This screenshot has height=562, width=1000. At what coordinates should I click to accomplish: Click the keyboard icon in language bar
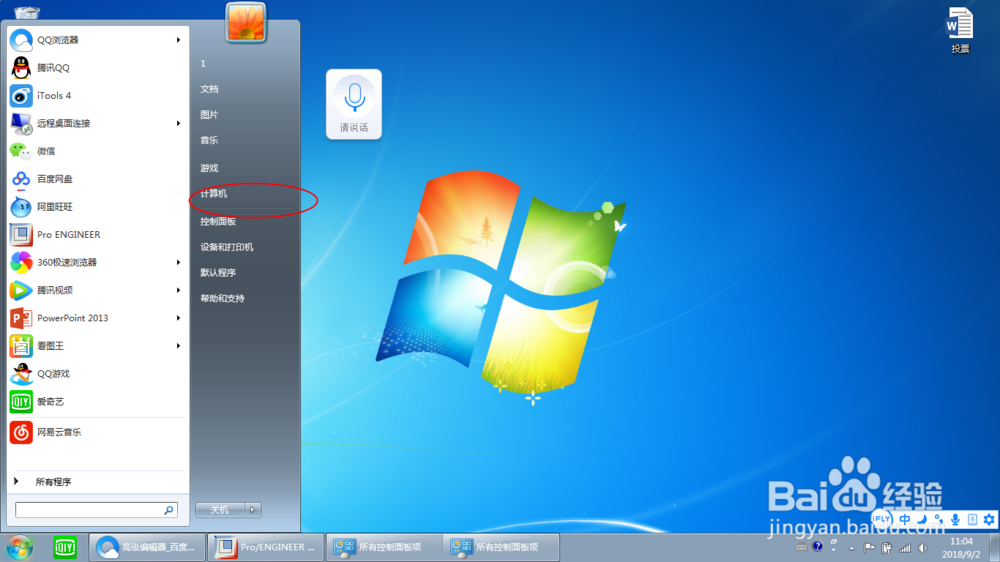point(802,547)
